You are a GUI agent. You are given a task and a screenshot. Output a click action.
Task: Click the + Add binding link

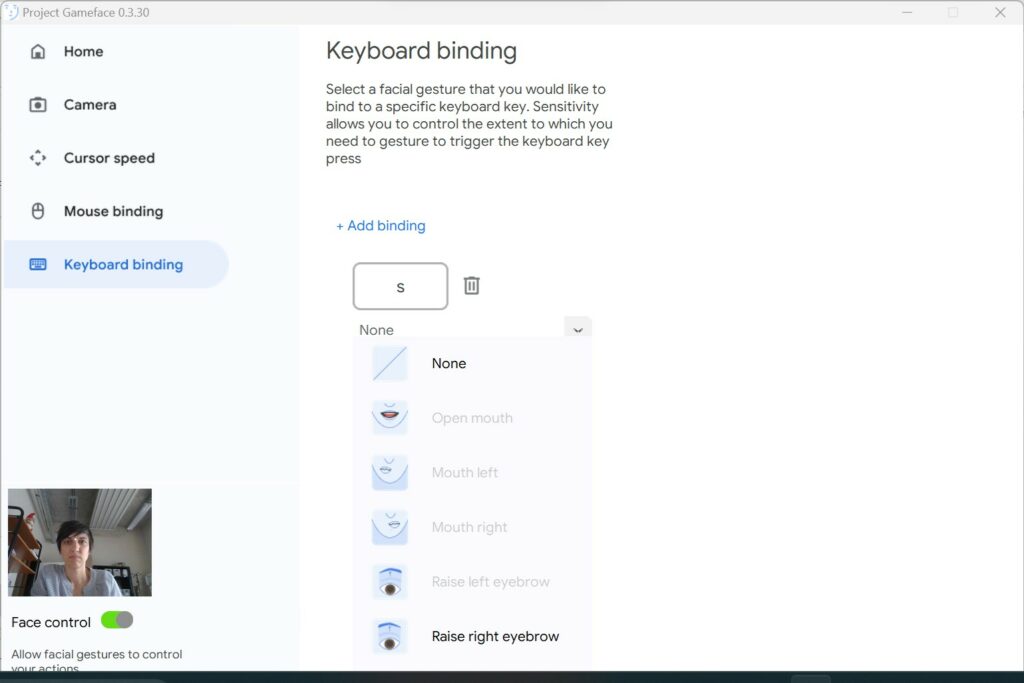381,226
